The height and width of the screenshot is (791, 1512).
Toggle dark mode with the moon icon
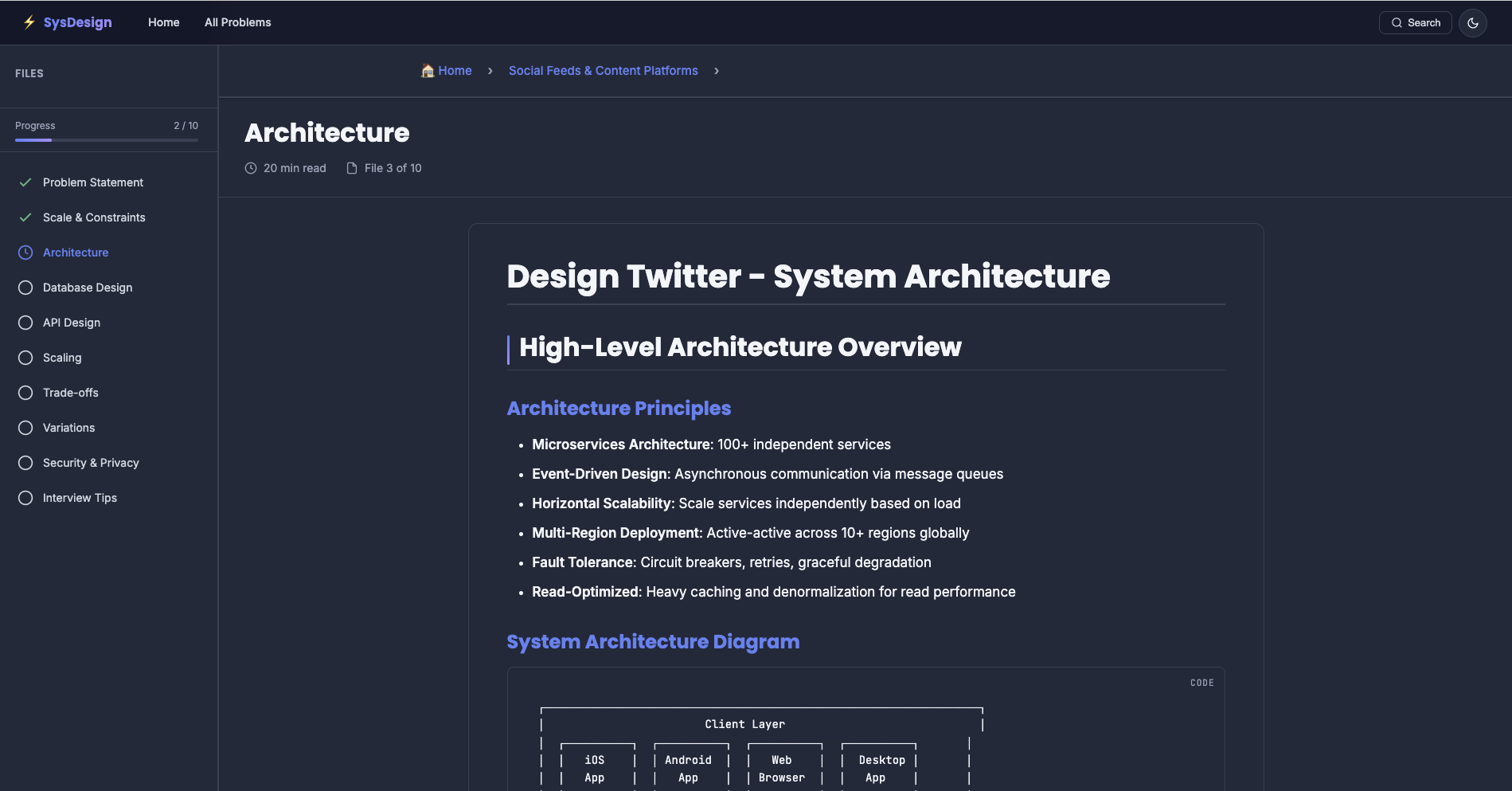click(1474, 22)
